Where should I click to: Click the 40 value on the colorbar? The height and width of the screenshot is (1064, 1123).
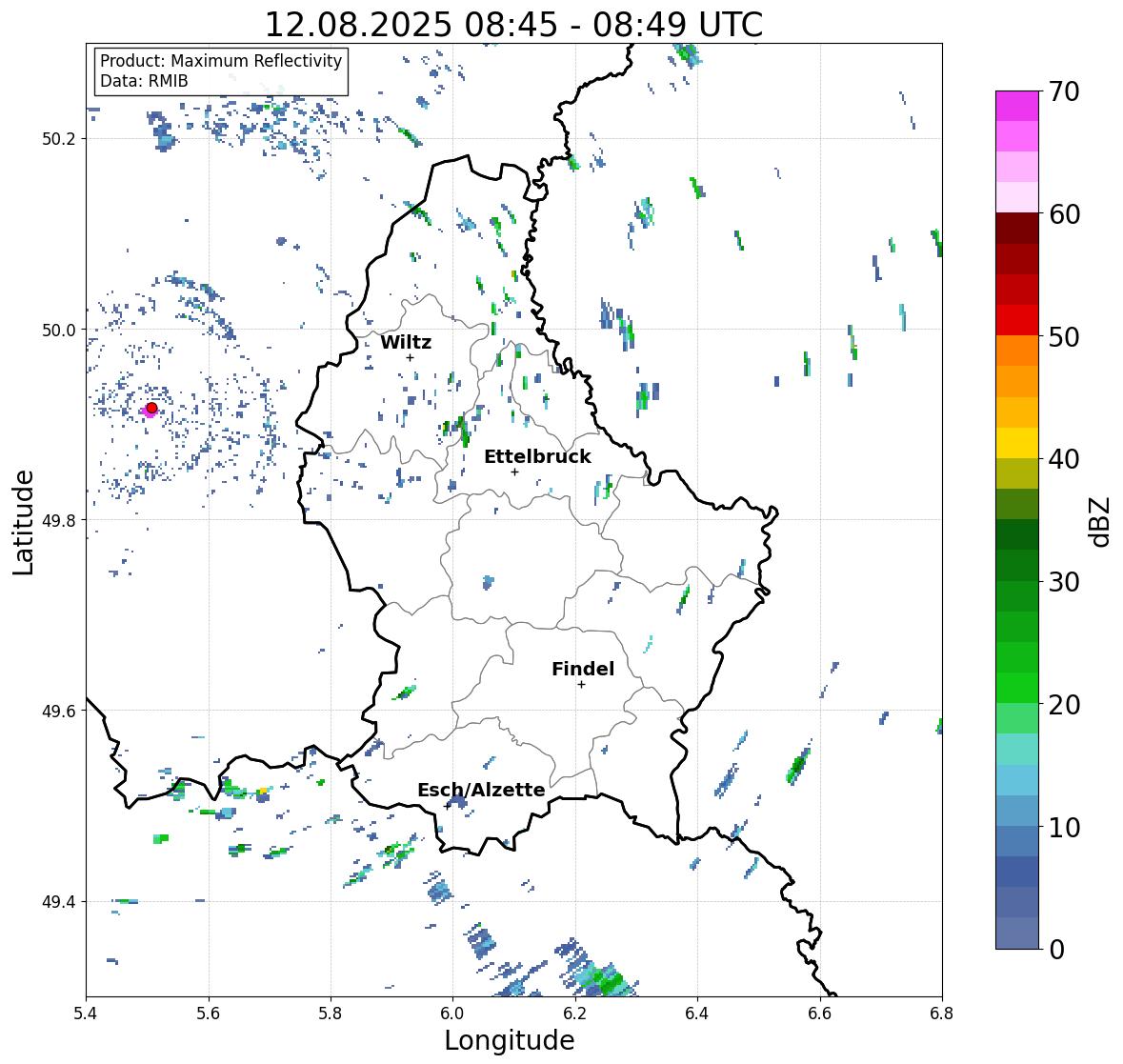(1064, 459)
